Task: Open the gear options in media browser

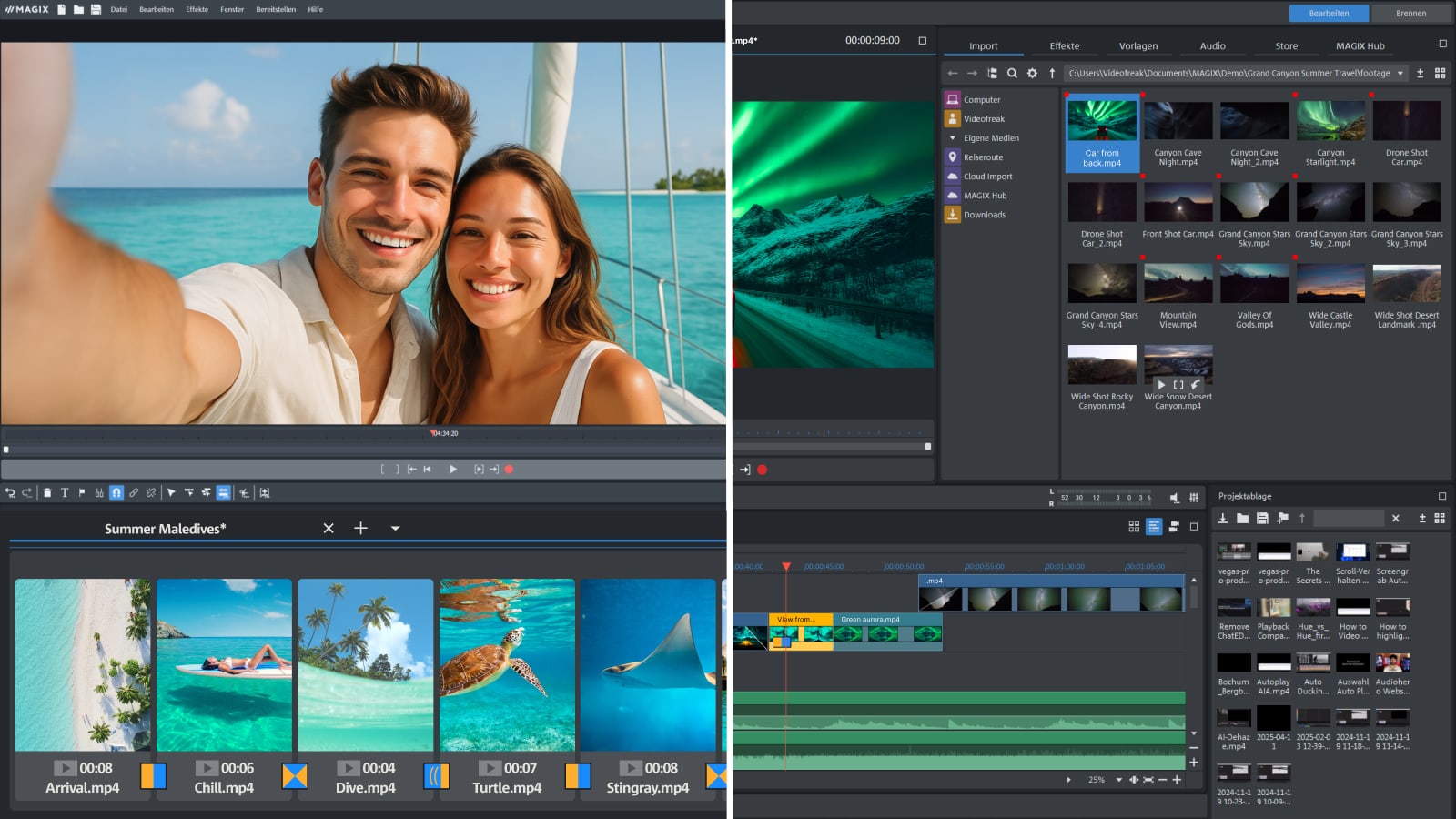Action: pyautogui.click(x=1032, y=74)
